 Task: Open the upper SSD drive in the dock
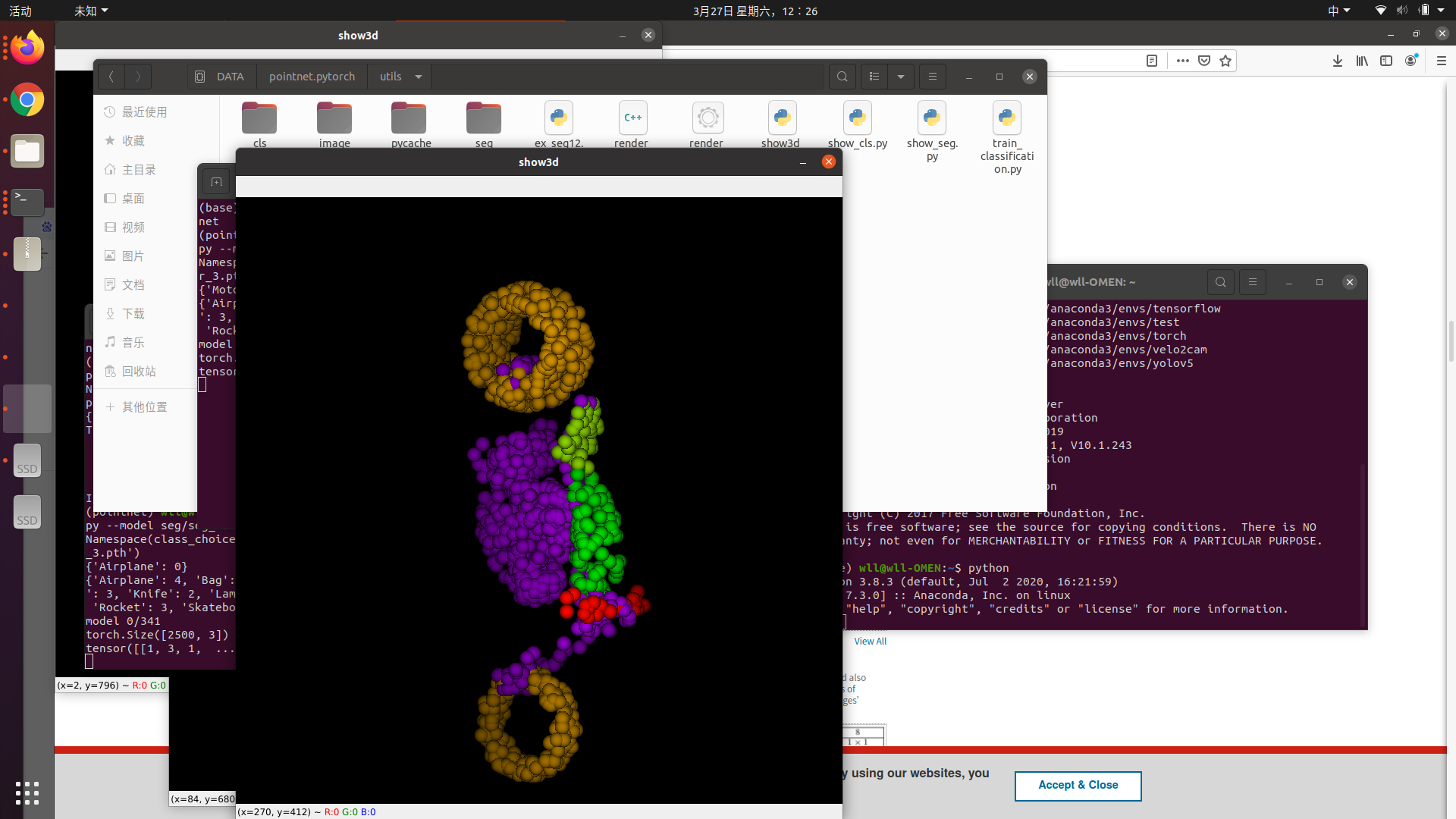coord(27,460)
